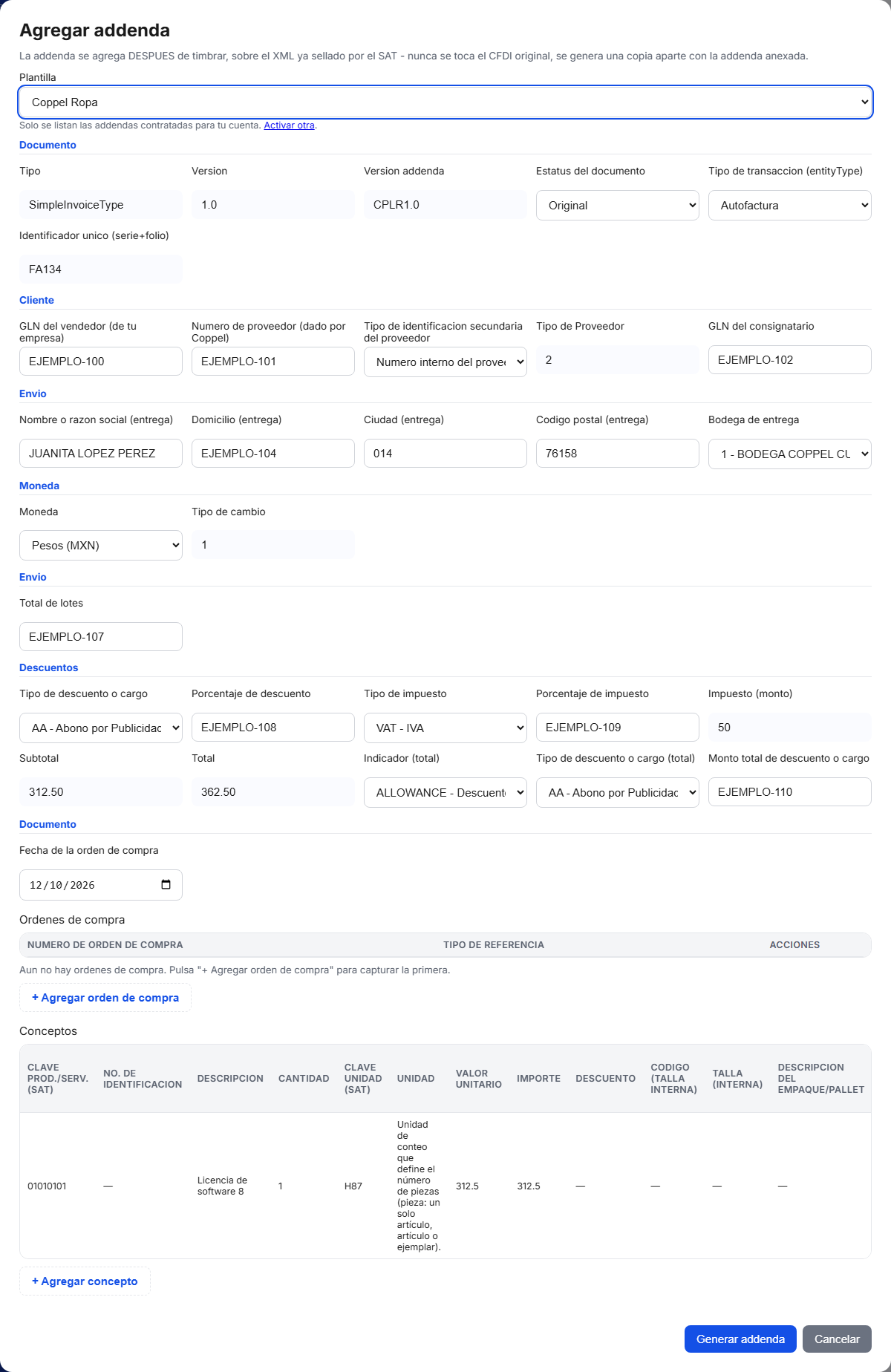
Task: Open Tipo de identificacion secundaria dropdown
Action: coord(446,362)
